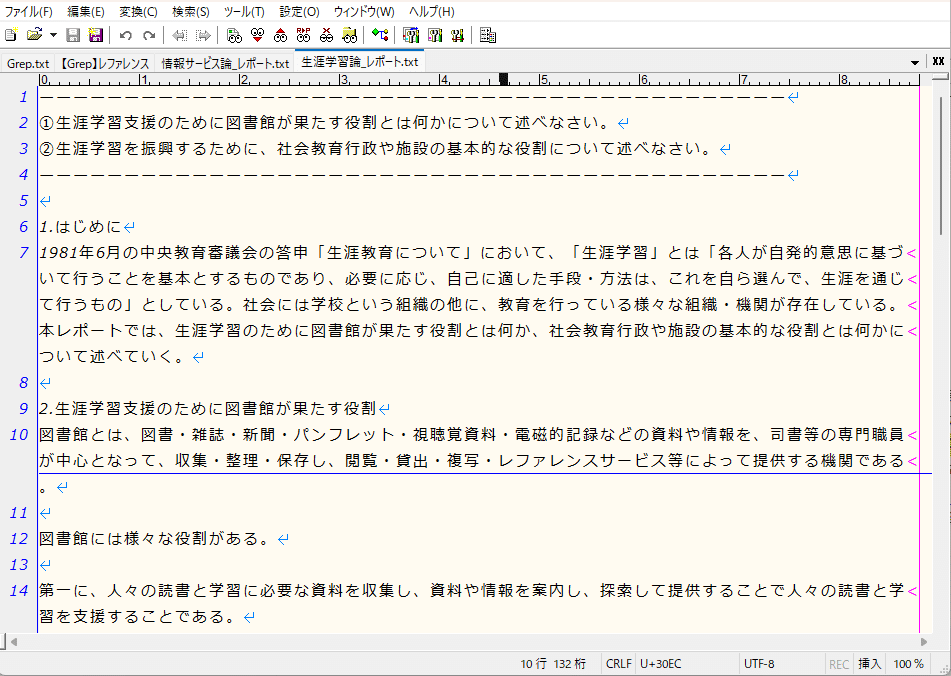Undo the last edit with the undo arrow

125,35
